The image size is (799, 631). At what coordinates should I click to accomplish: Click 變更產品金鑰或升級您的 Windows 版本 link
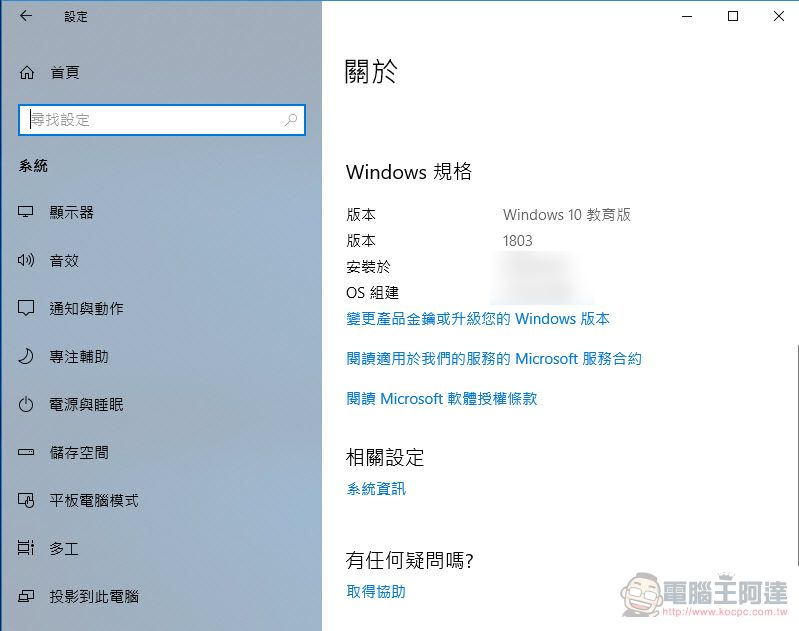(477, 319)
